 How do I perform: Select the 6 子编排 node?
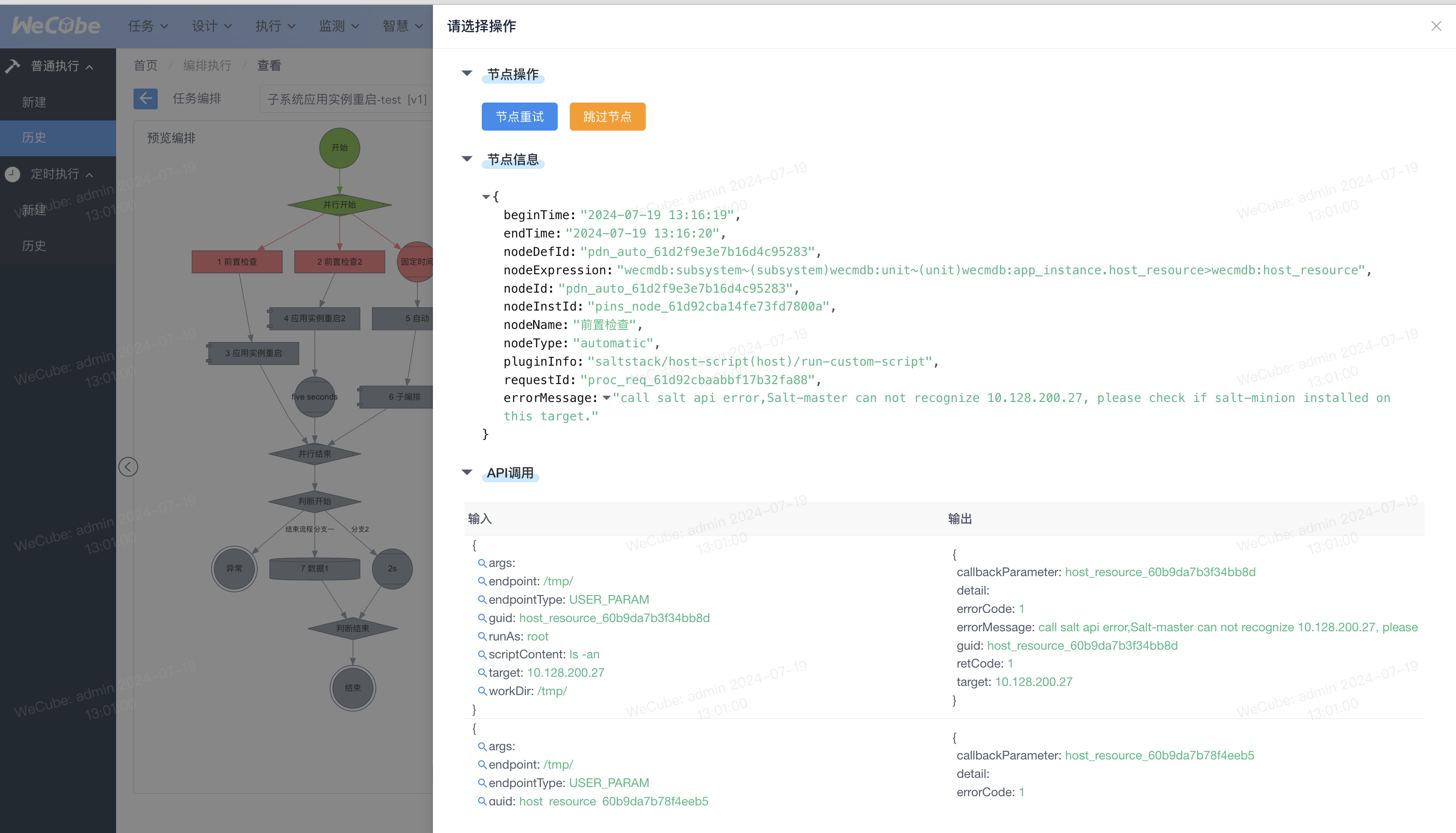(x=396, y=397)
